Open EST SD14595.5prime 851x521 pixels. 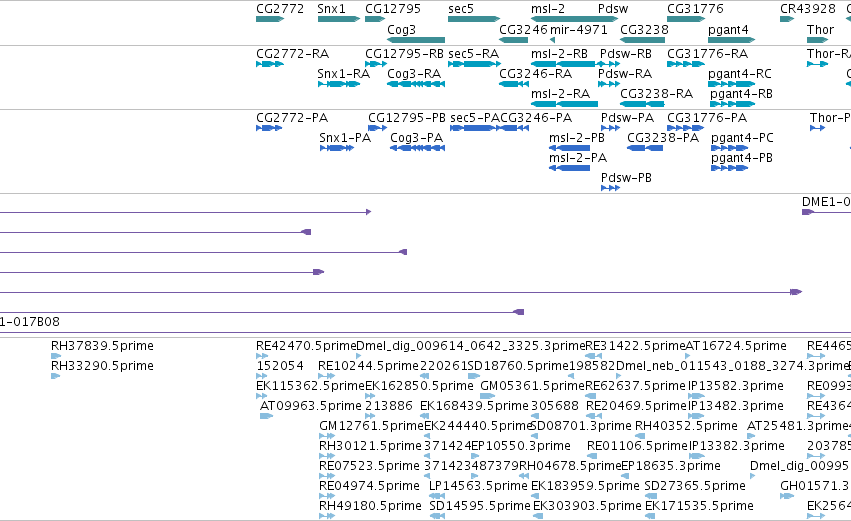(x=480, y=506)
